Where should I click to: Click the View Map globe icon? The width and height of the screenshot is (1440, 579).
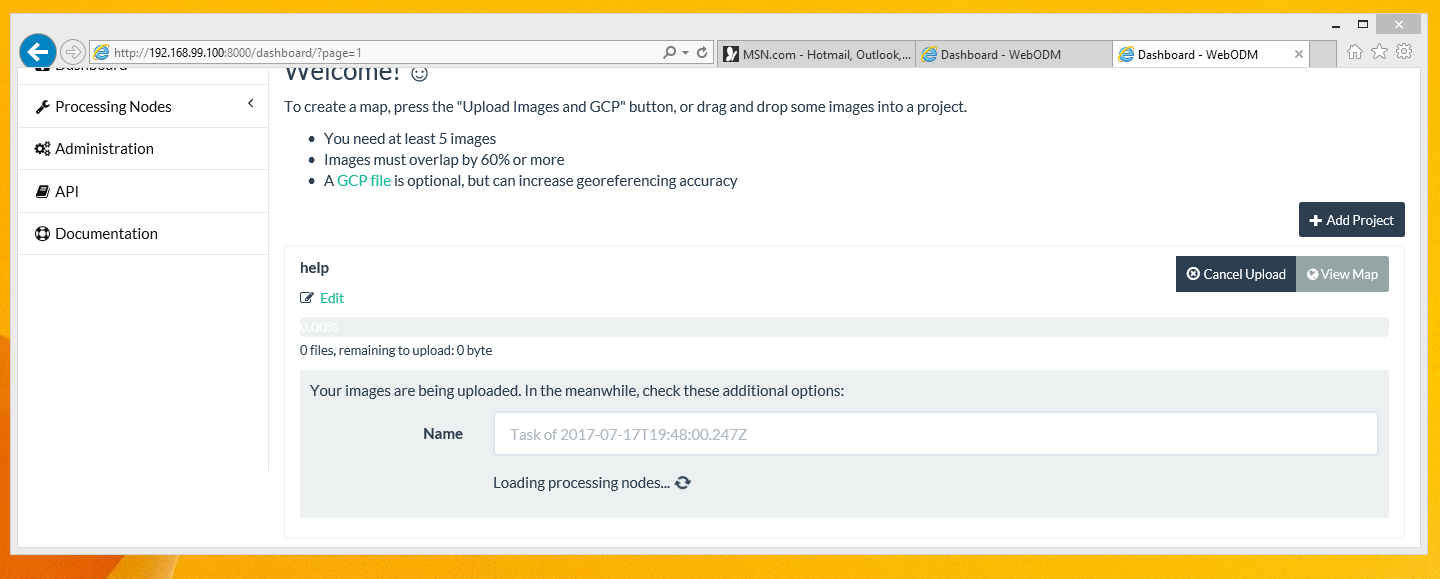coord(1313,273)
